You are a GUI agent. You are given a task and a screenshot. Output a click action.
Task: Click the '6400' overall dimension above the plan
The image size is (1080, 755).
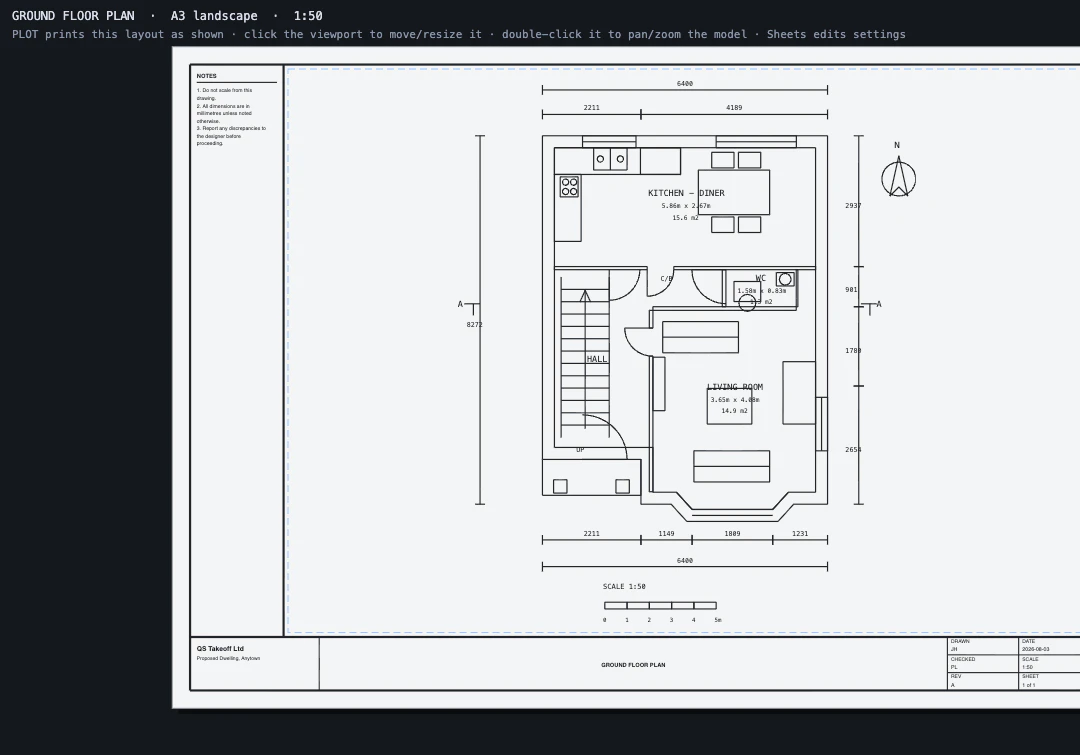(685, 83)
